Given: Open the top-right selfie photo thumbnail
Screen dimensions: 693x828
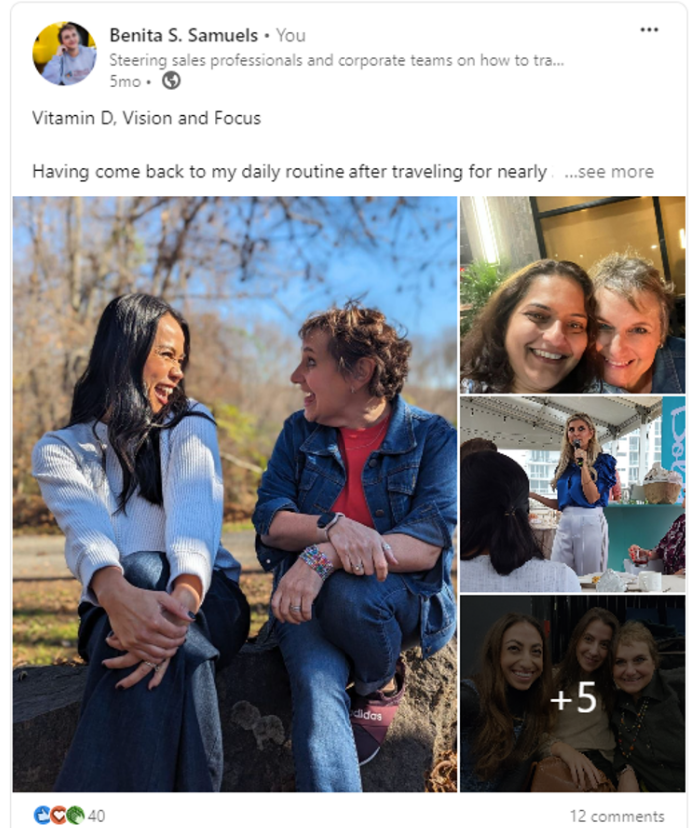Looking at the screenshot, I should (x=572, y=294).
